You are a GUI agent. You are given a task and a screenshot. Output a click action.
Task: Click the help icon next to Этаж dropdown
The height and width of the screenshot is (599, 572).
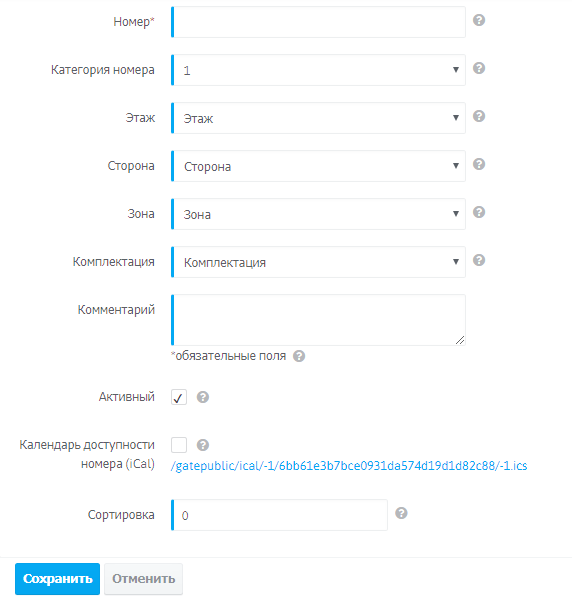coord(479,116)
